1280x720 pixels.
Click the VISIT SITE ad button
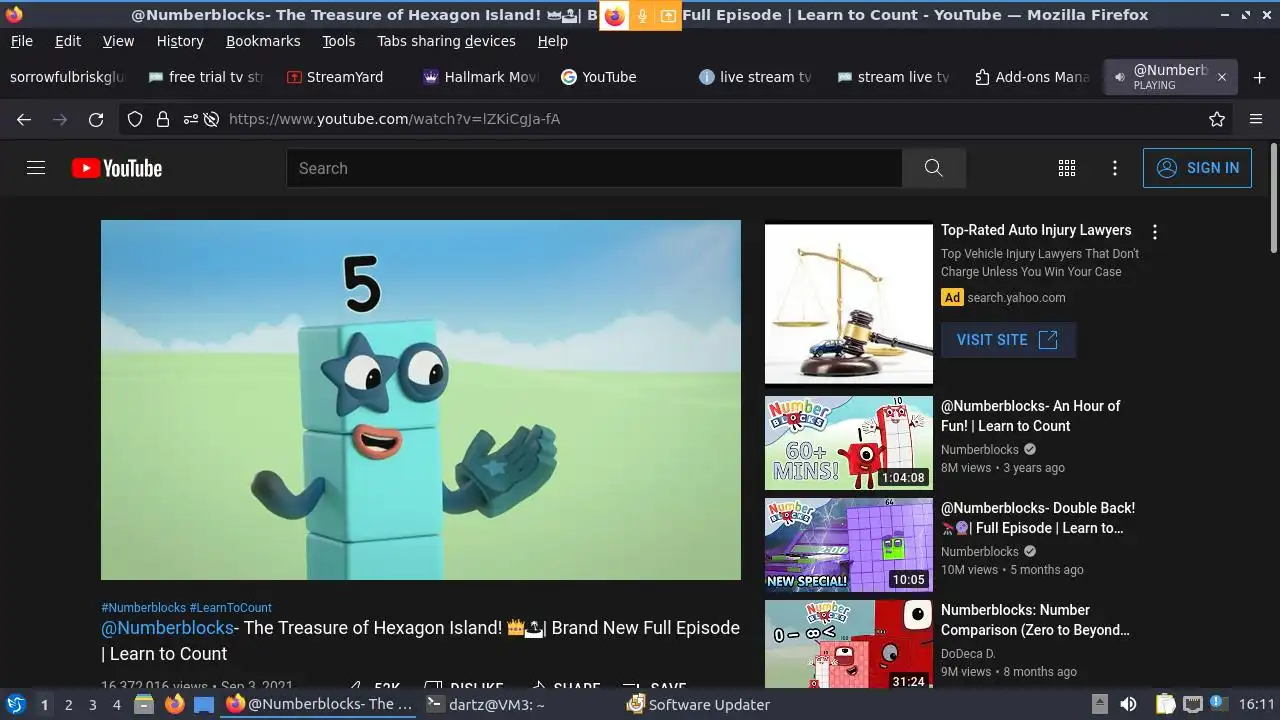(1008, 340)
